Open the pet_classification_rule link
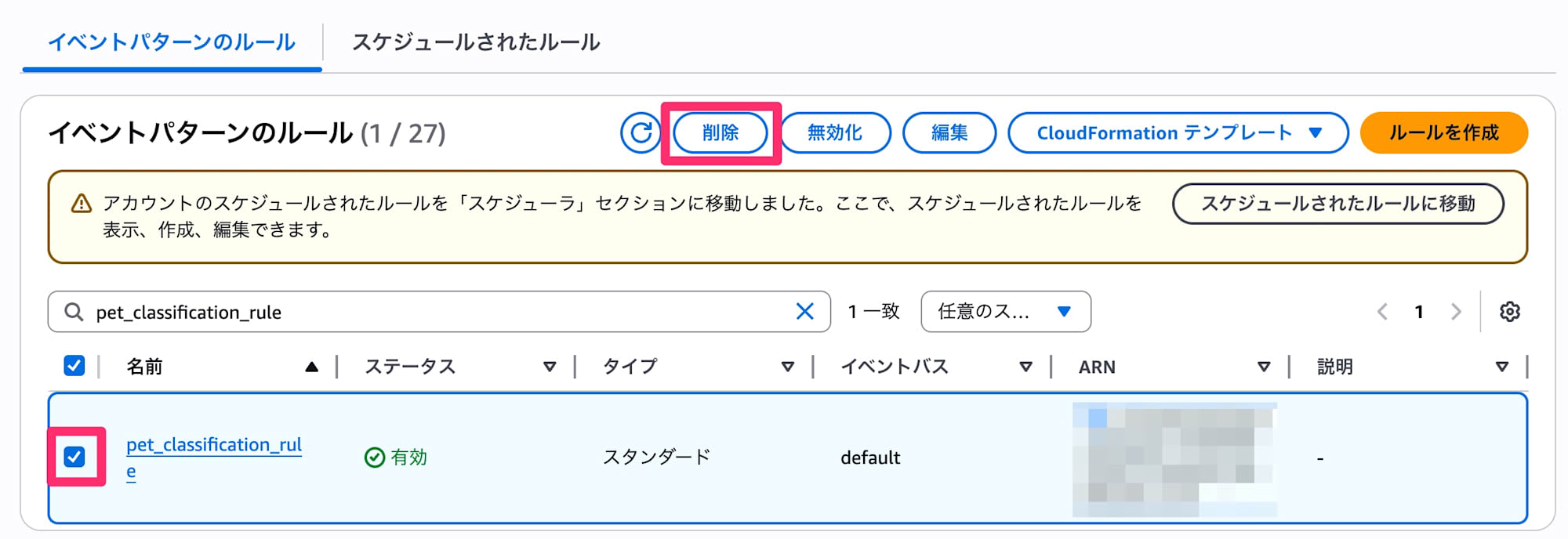 (x=213, y=445)
